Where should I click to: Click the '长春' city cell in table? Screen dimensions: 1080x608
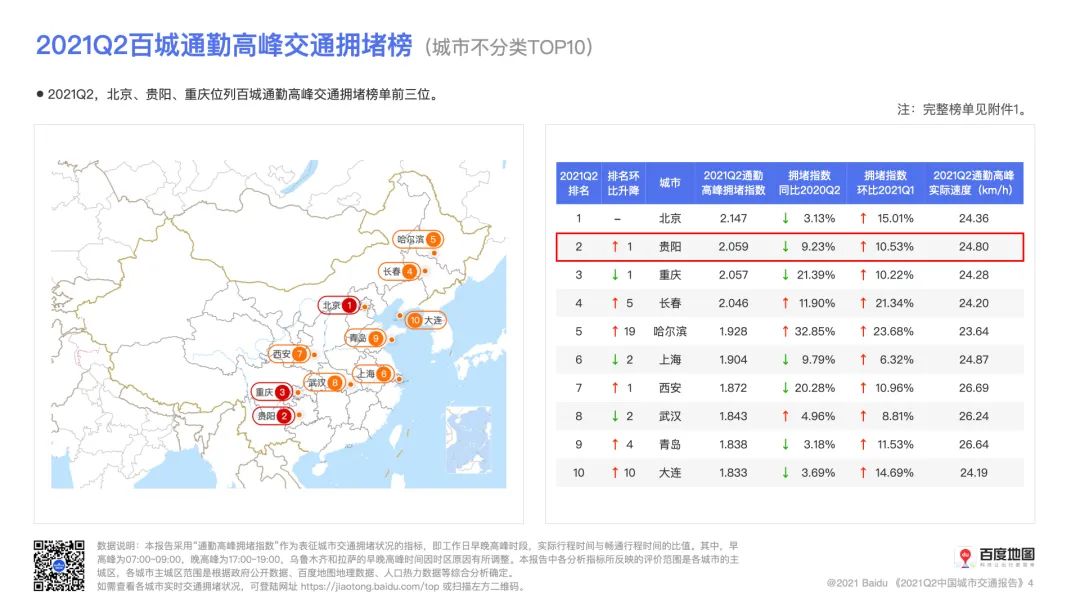669,303
